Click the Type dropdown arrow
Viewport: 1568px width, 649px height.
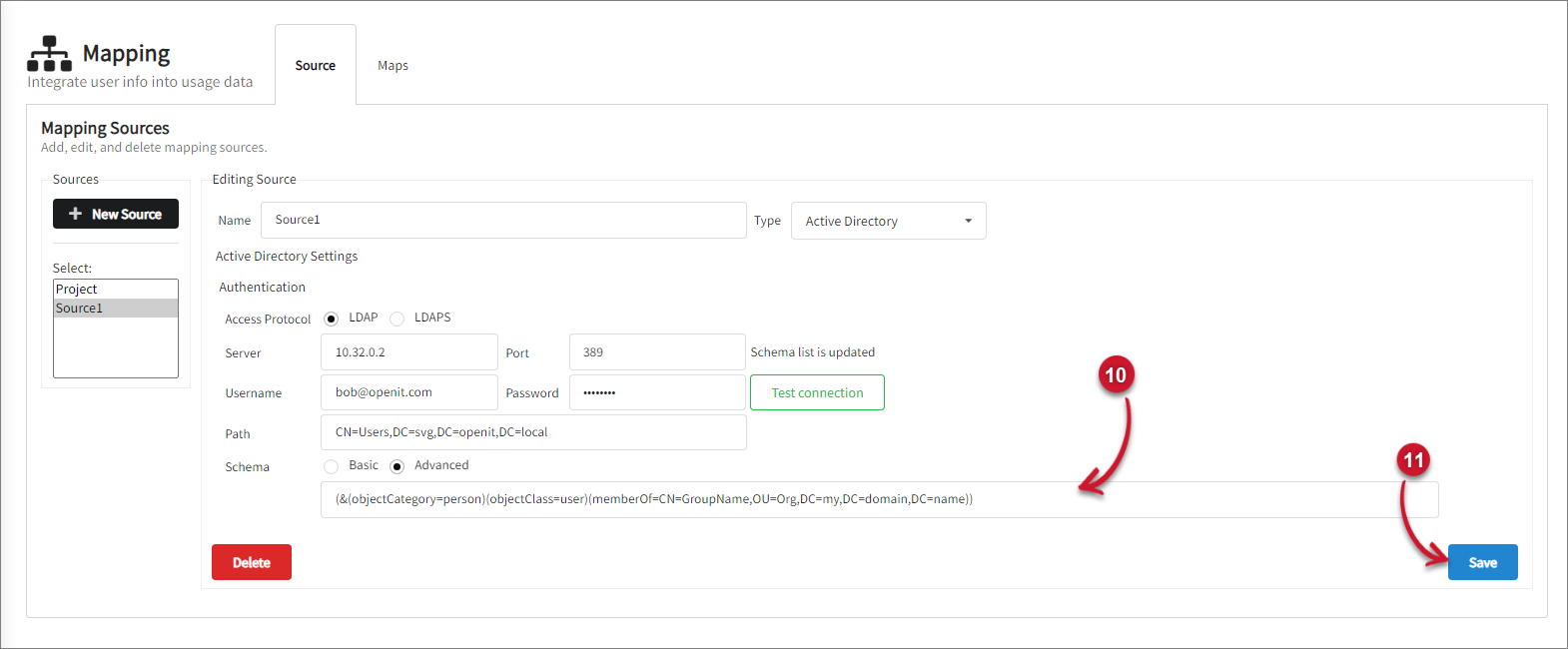point(968,221)
